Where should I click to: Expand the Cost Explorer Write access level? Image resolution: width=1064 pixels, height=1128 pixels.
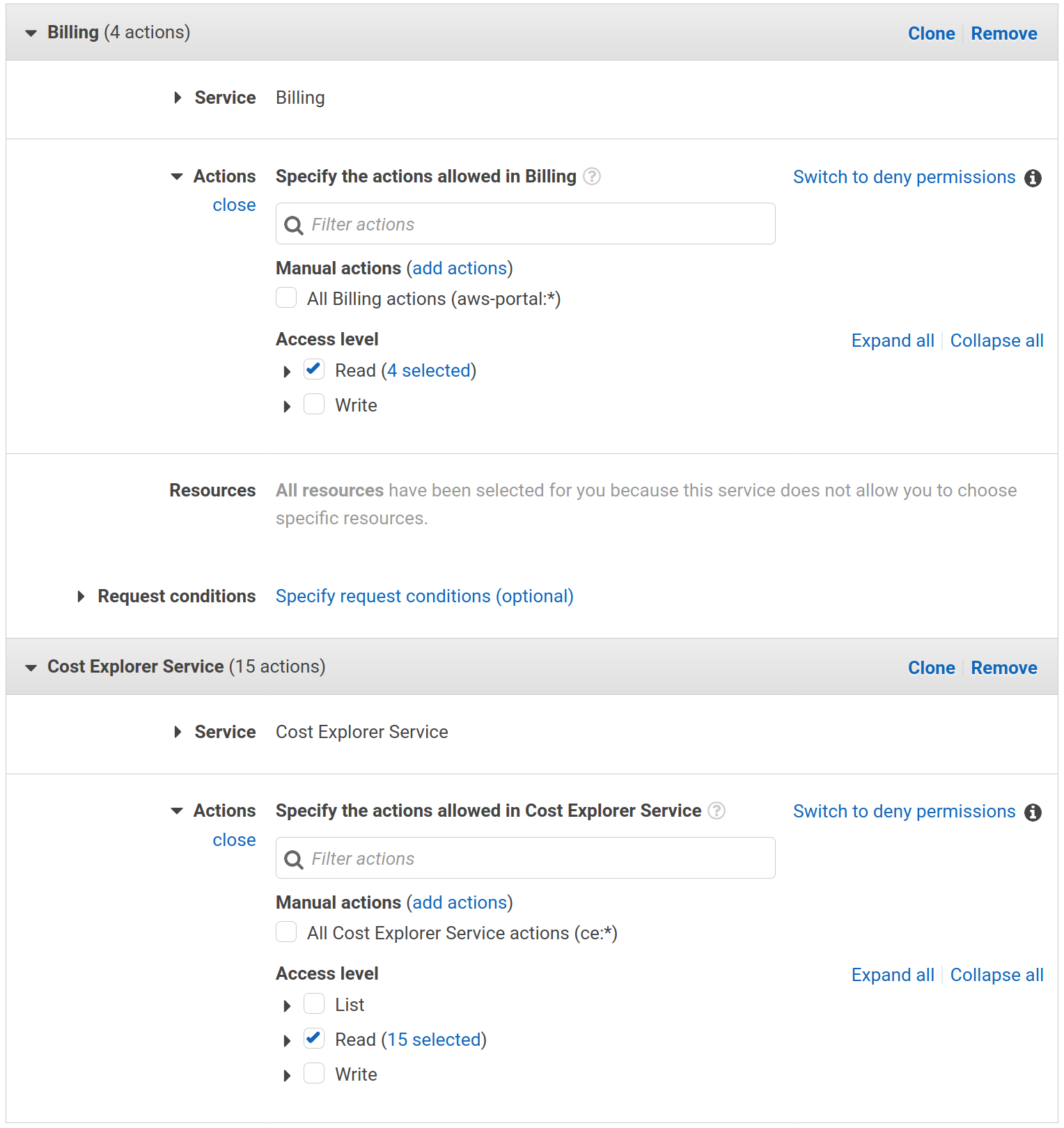click(287, 1076)
